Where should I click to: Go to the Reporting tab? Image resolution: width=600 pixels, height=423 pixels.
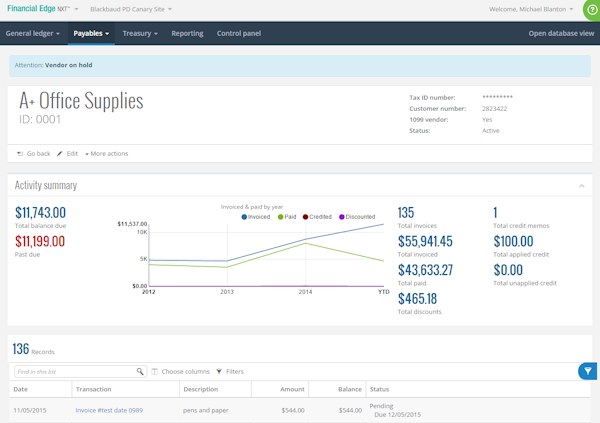pyautogui.click(x=187, y=33)
